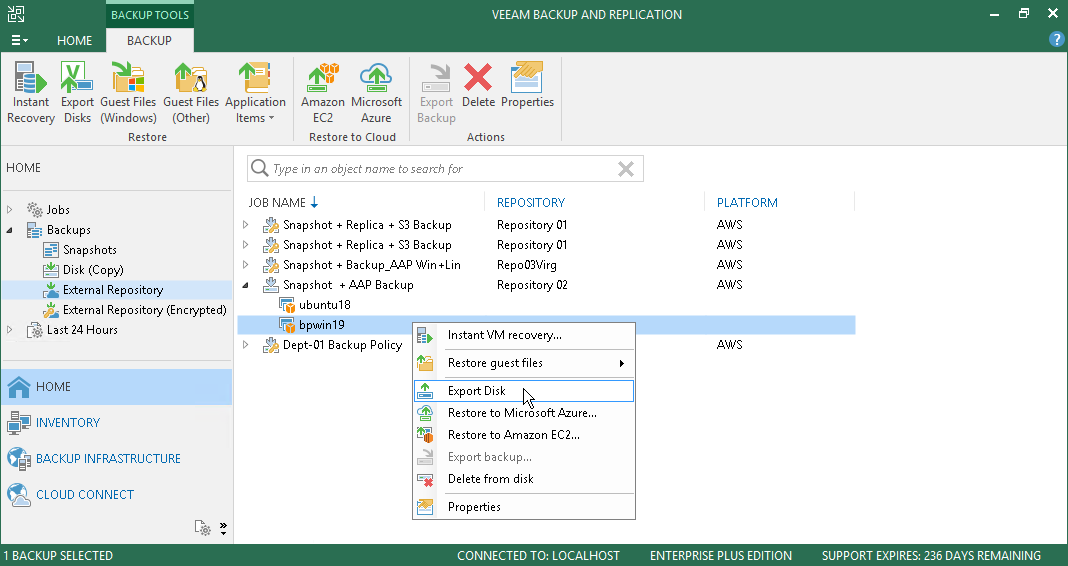Open Guest Files (Other) restore

pyautogui.click(x=191, y=93)
